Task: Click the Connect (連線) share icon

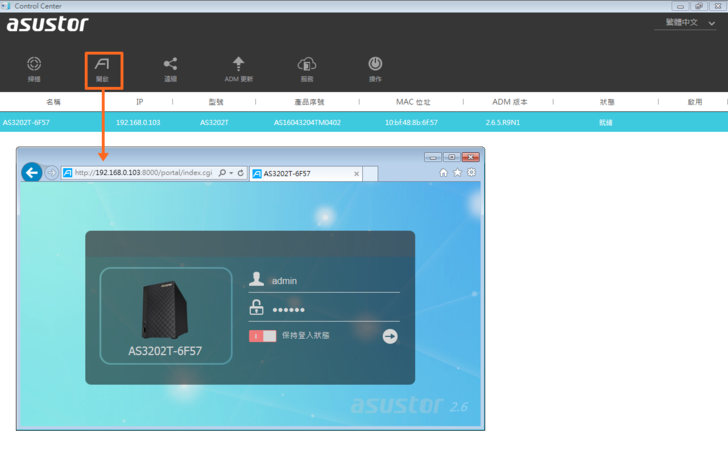Action: [x=170, y=68]
